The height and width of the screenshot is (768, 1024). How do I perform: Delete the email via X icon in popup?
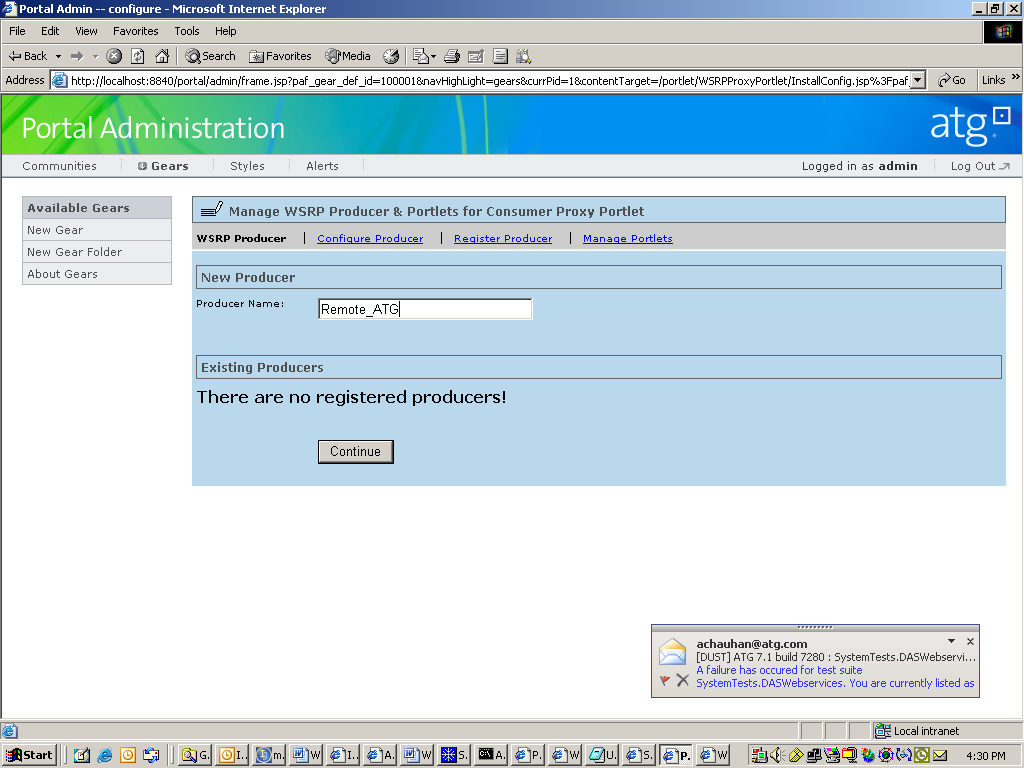(x=682, y=680)
